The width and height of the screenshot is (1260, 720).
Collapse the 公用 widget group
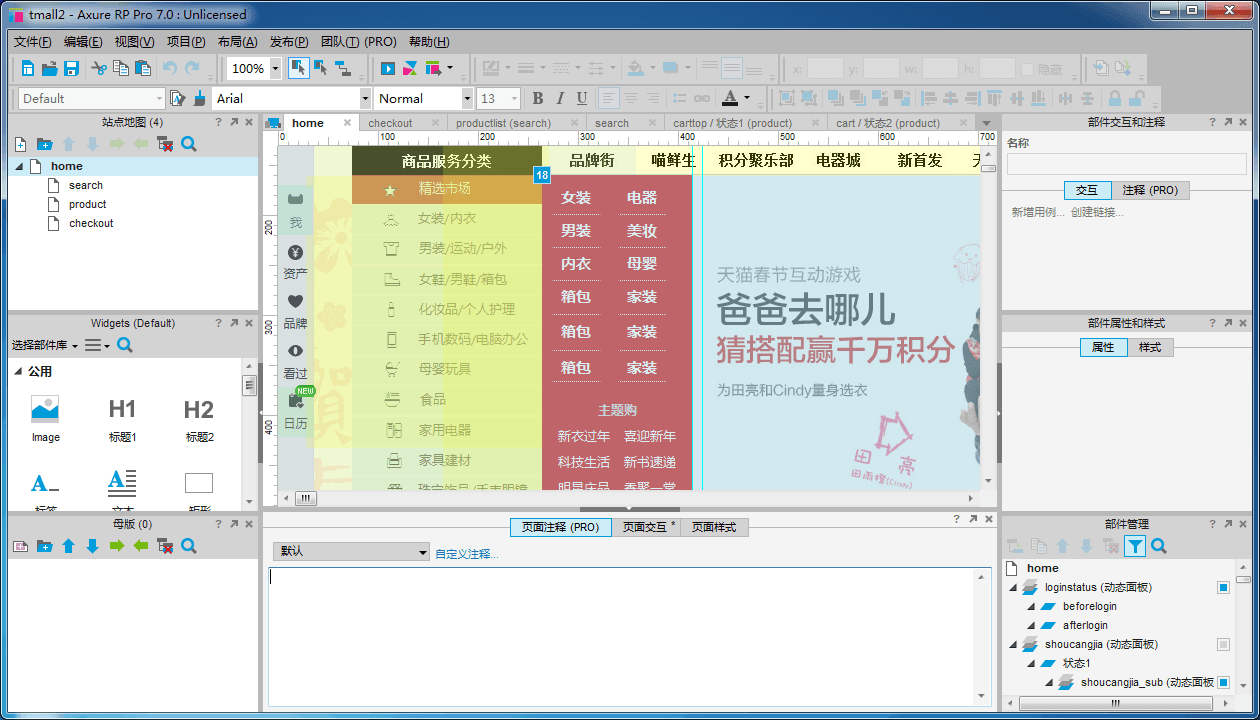pos(18,371)
